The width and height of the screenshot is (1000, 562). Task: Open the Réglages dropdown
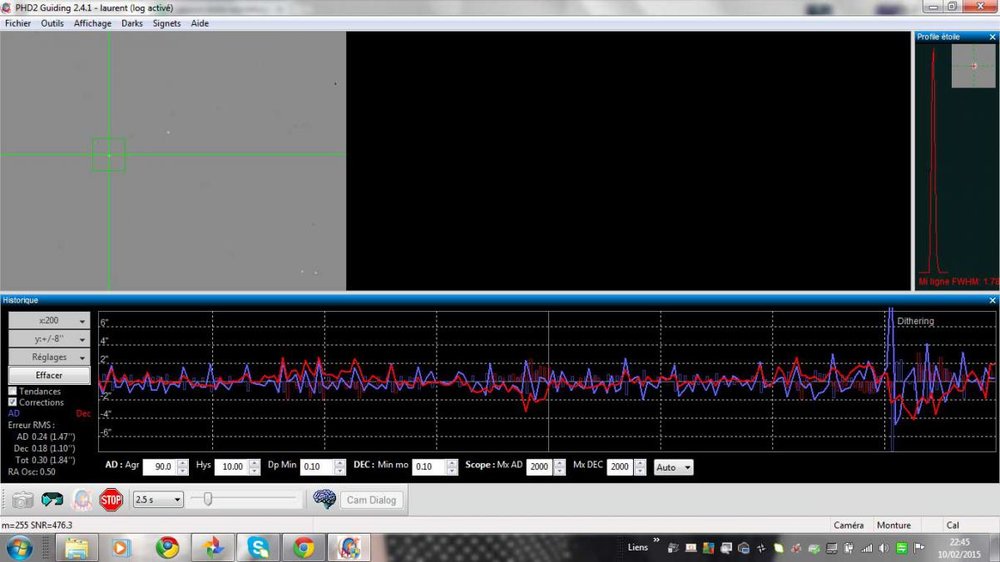[x=49, y=357]
